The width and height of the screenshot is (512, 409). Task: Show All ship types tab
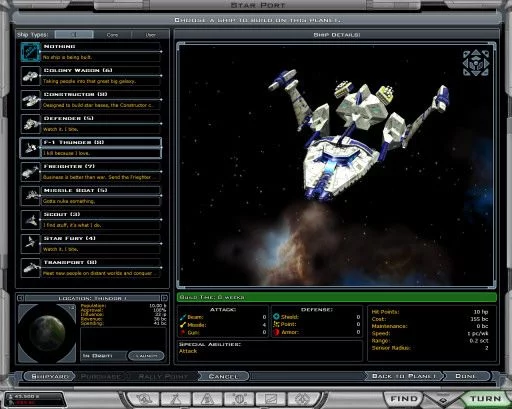(x=74, y=35)
